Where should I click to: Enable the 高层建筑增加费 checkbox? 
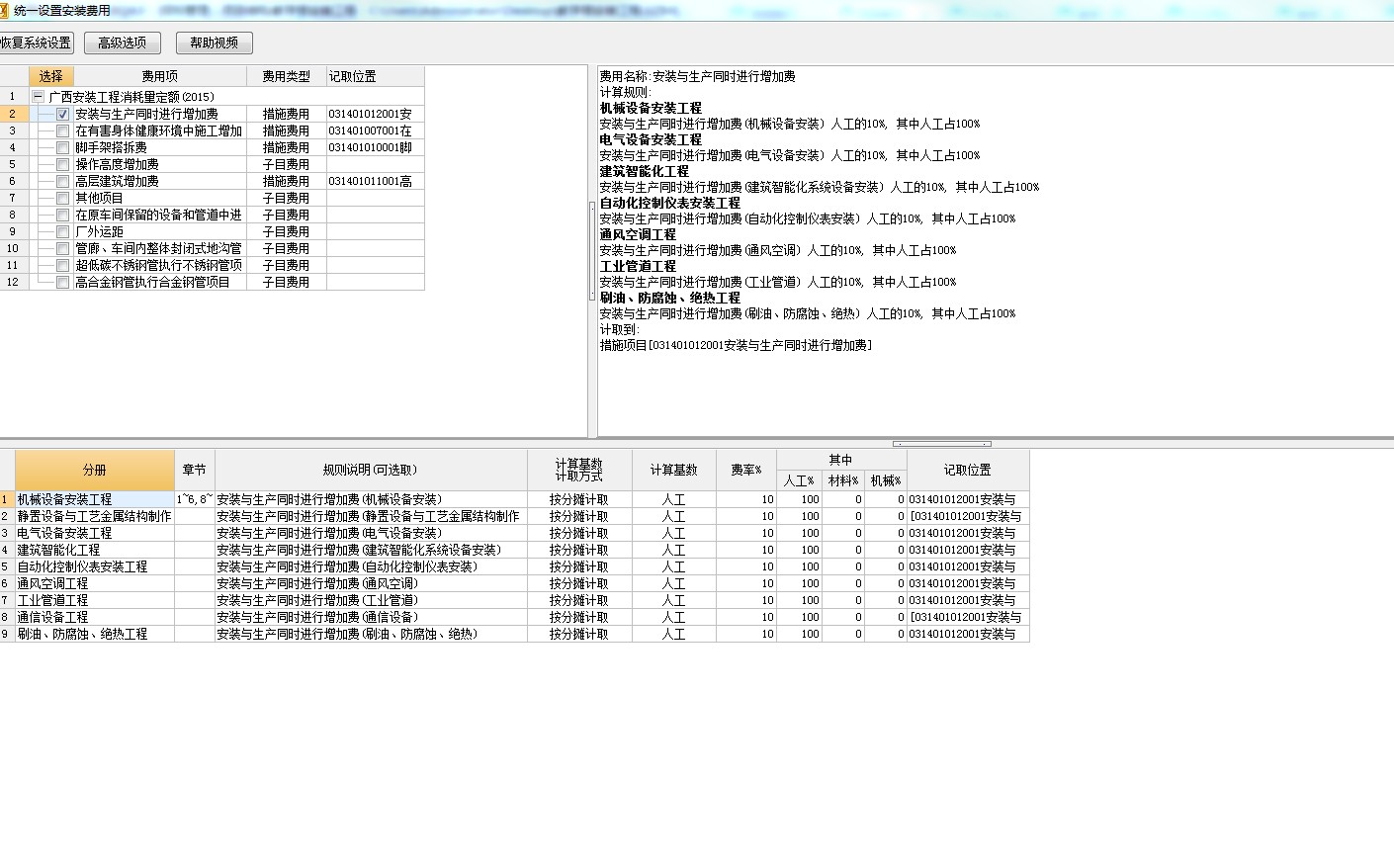tap(63, 181)
